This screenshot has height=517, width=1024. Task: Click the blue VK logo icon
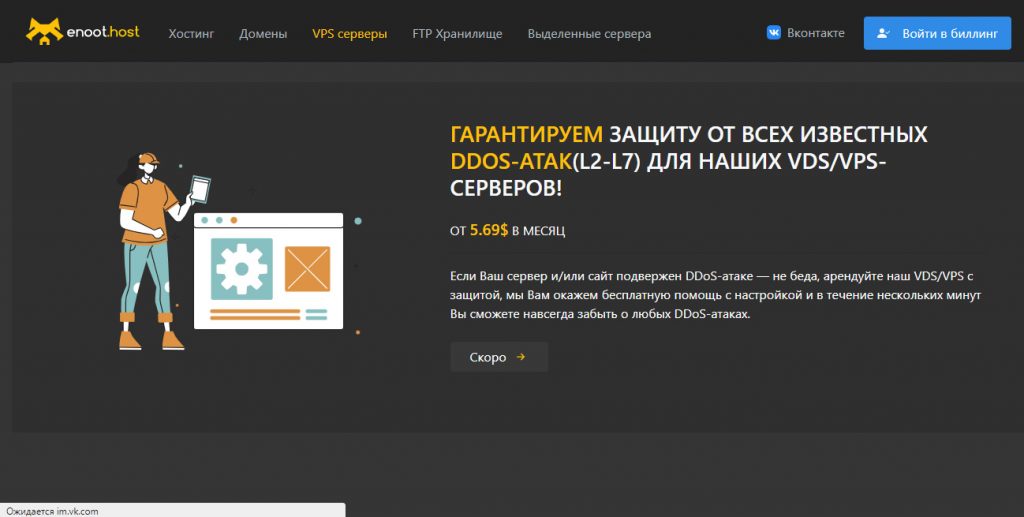[x=774, y=32]
